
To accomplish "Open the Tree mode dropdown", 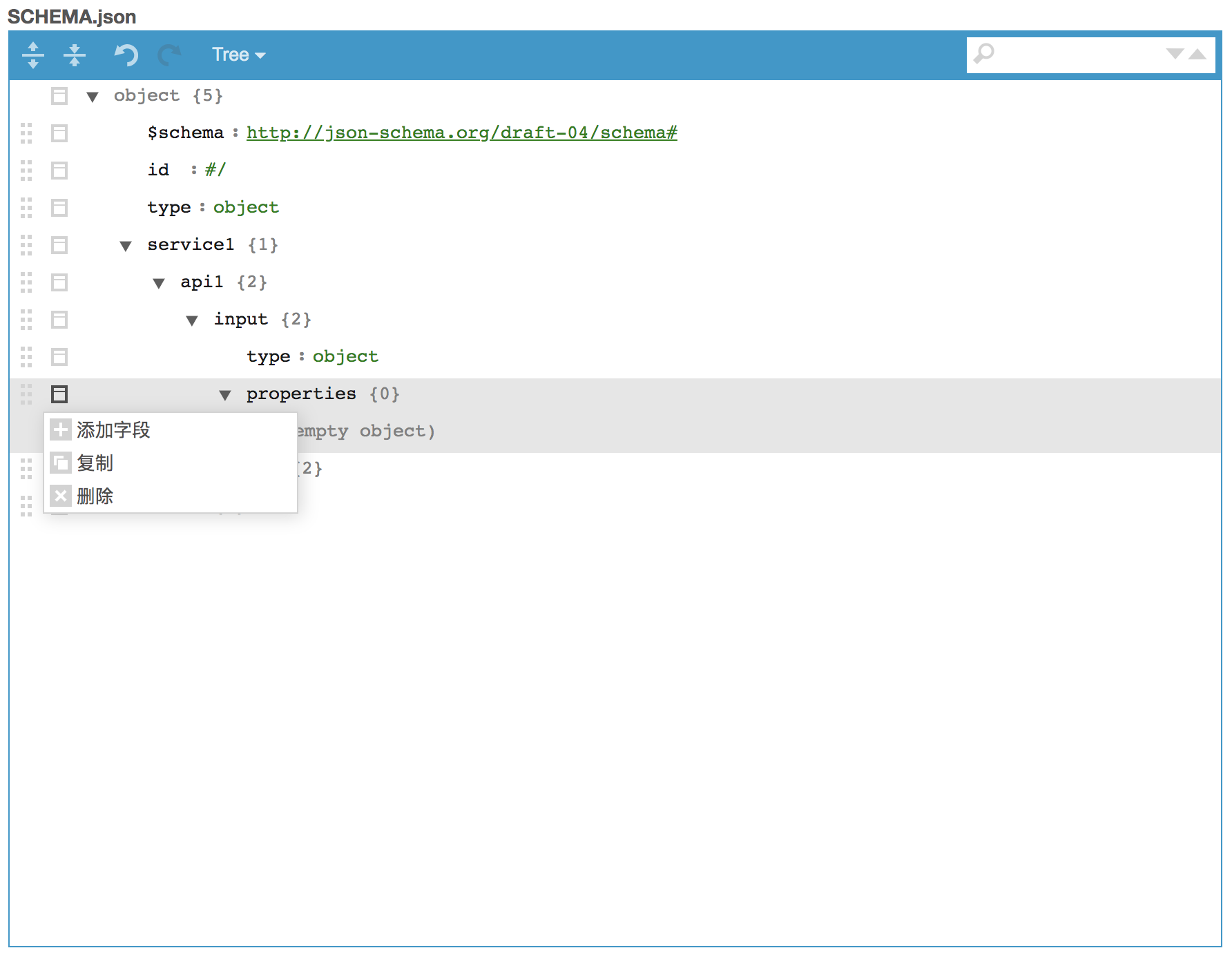I will point(238,55).
